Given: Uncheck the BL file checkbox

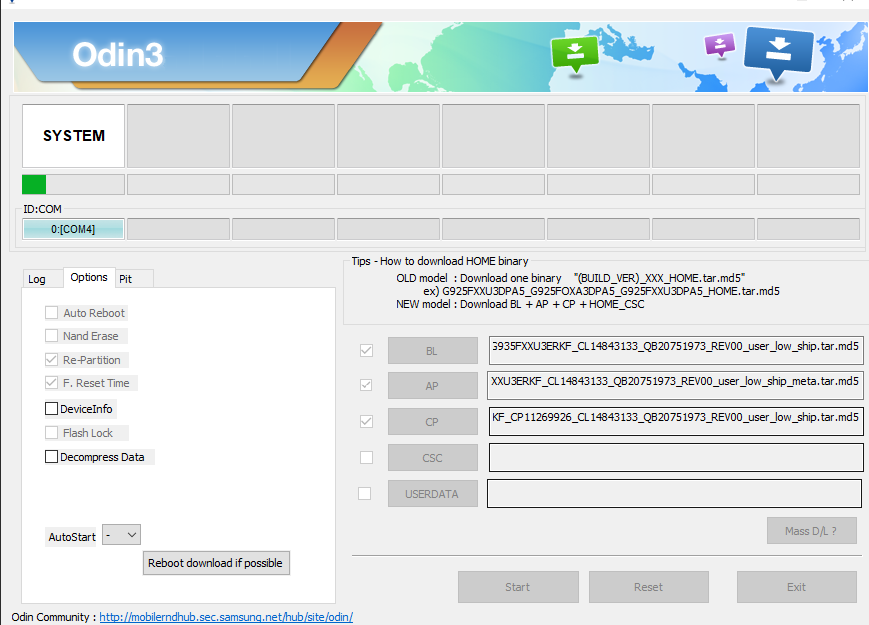Looking at the screenshot, I should click(366, 351).
